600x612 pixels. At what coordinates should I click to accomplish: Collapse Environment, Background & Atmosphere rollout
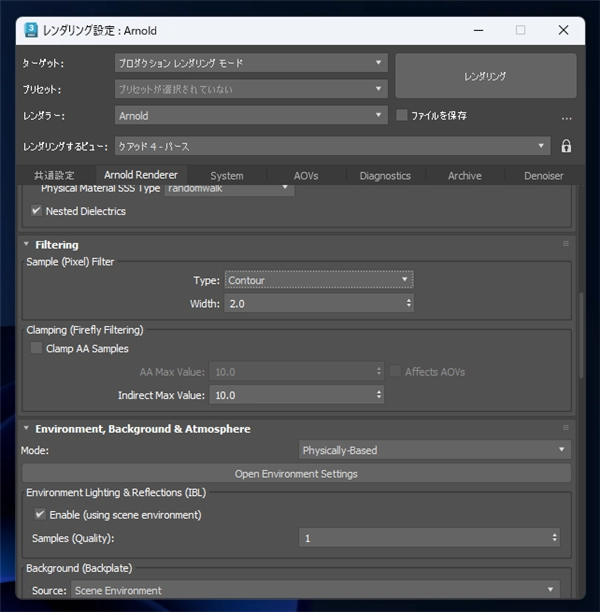point(26,428)
